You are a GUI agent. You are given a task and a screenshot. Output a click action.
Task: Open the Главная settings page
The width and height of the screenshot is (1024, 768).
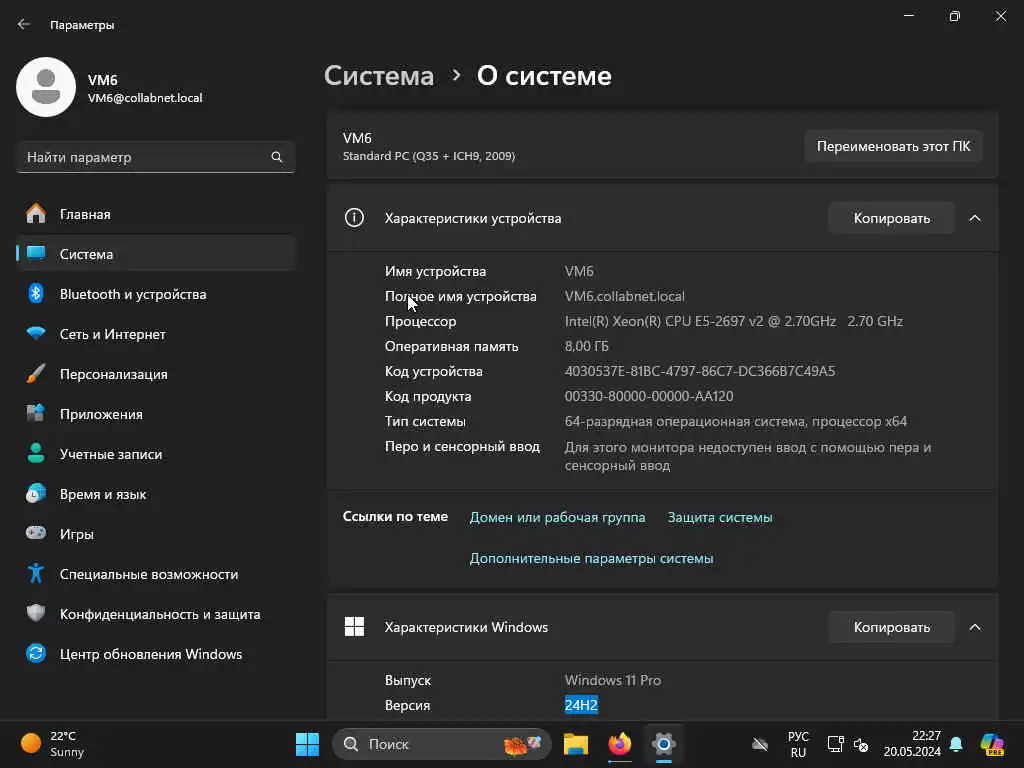155,214
